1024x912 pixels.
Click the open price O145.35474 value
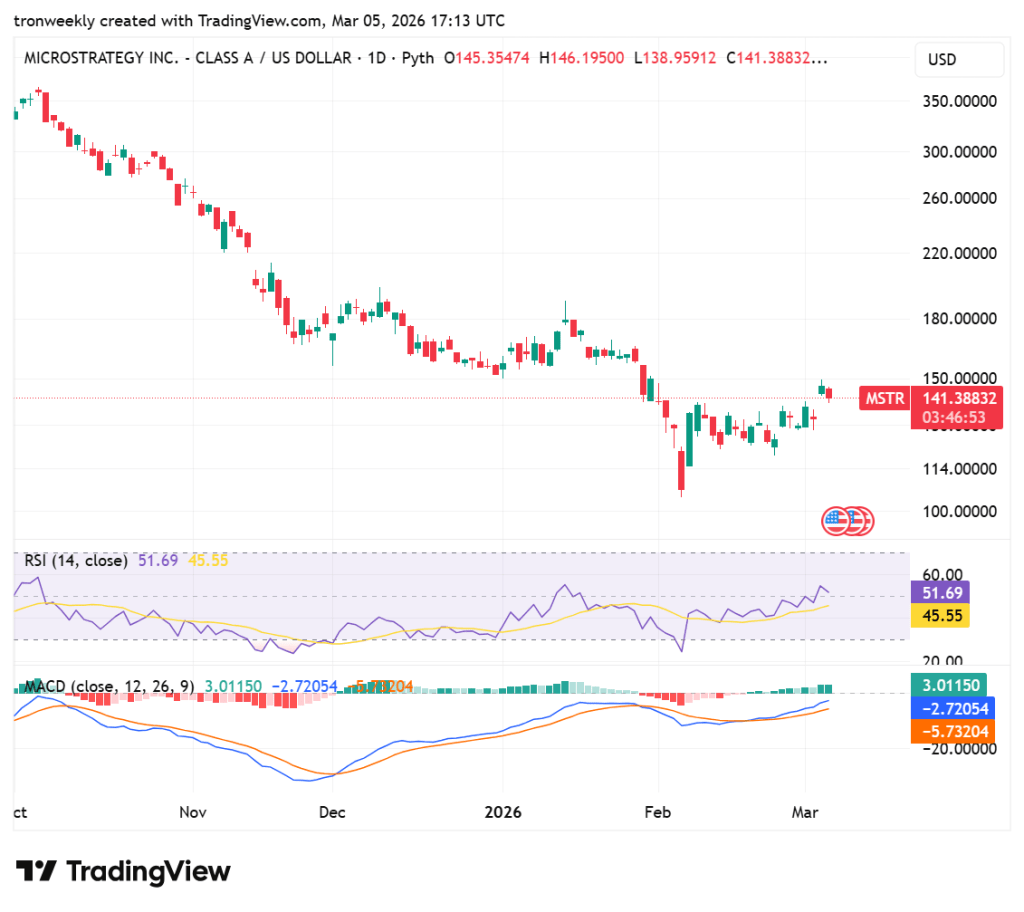click(487, 58)
